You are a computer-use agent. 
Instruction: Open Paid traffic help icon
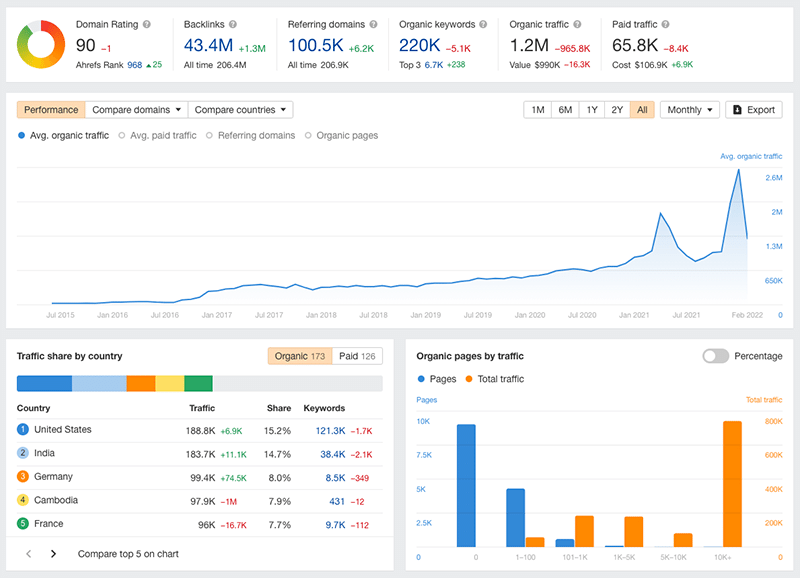(665, 24)
